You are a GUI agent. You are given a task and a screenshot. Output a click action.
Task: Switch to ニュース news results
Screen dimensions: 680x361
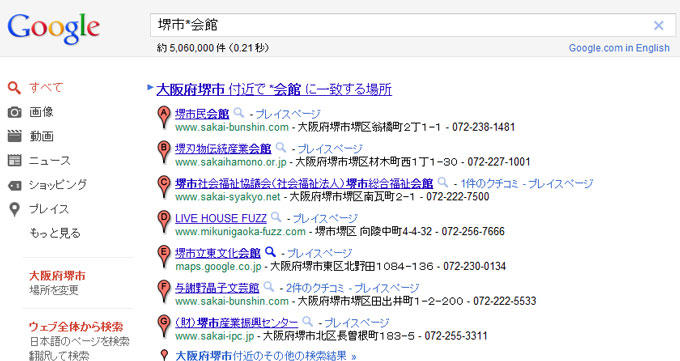click(x=49, y=161)
